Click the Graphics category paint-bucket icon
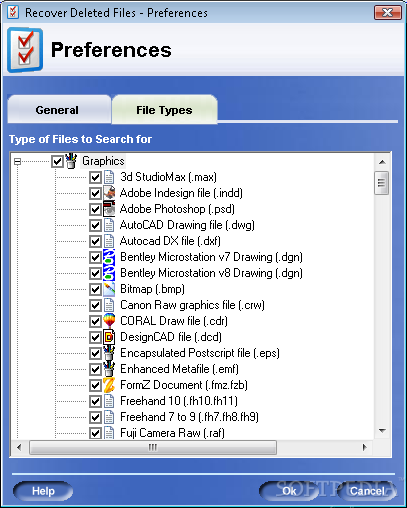Image resolution: width=407 pixels, height=508 pixels. pos(71,161)
